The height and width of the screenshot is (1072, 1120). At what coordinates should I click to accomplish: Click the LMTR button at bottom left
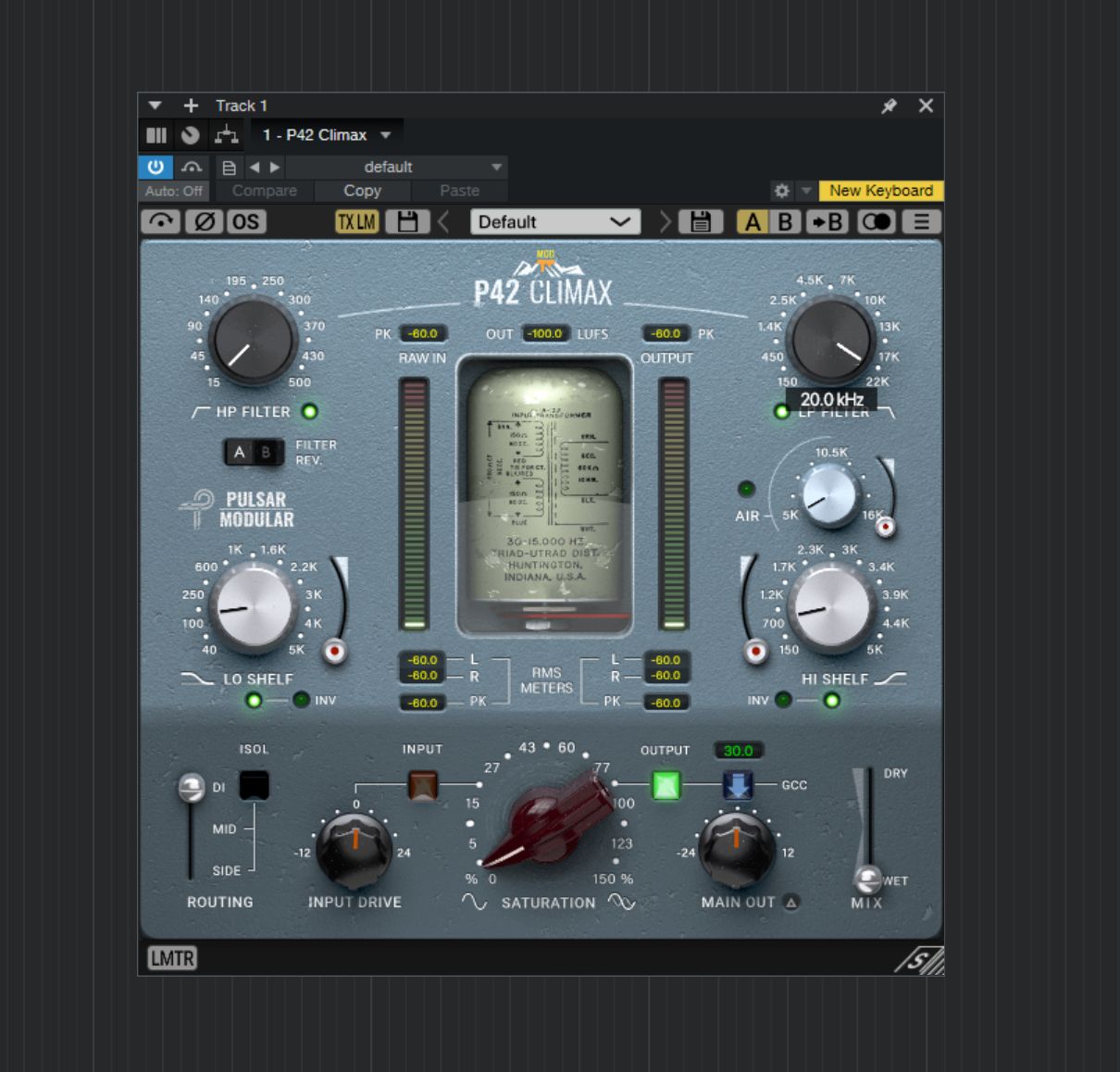coord(172,958)
